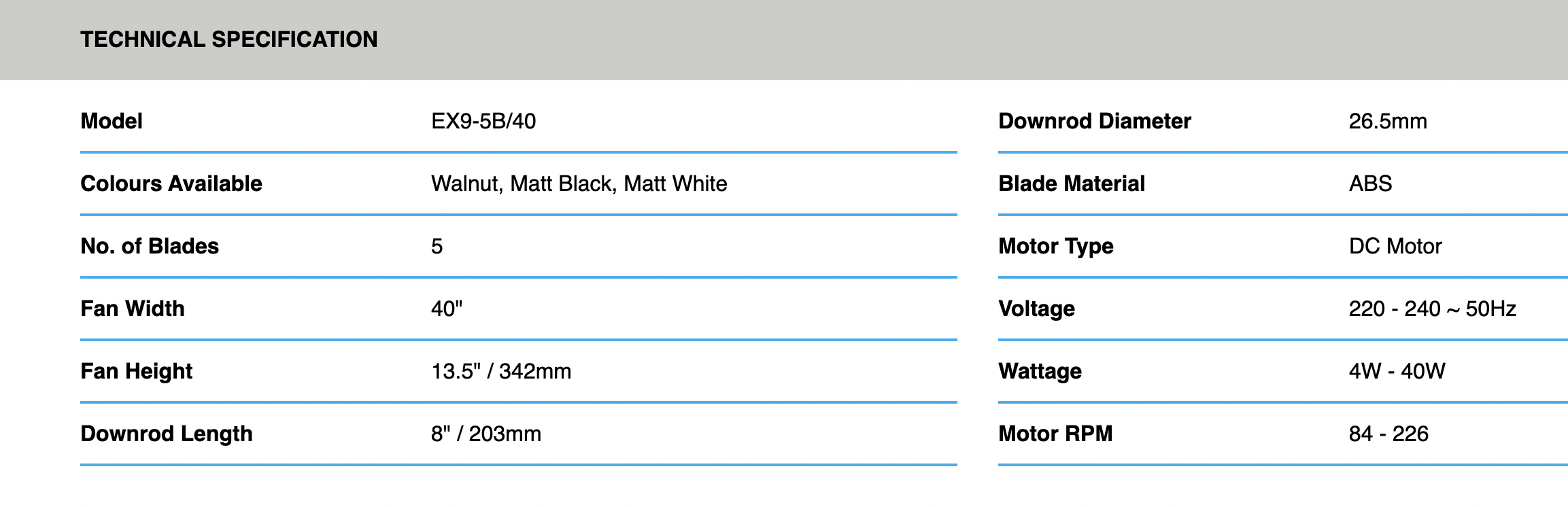Select the EX9-5B/40 model value
Screen dimensions: 1568x507
pos(483,122)
